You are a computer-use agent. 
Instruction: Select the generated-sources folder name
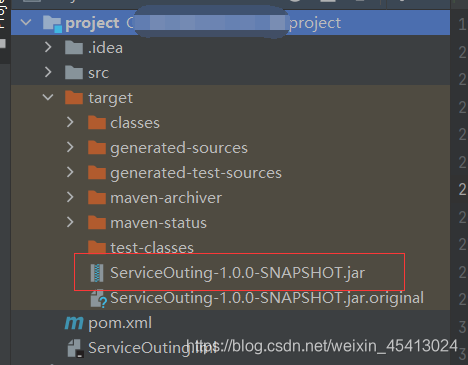pyautogui.click(x=179, y=148)
